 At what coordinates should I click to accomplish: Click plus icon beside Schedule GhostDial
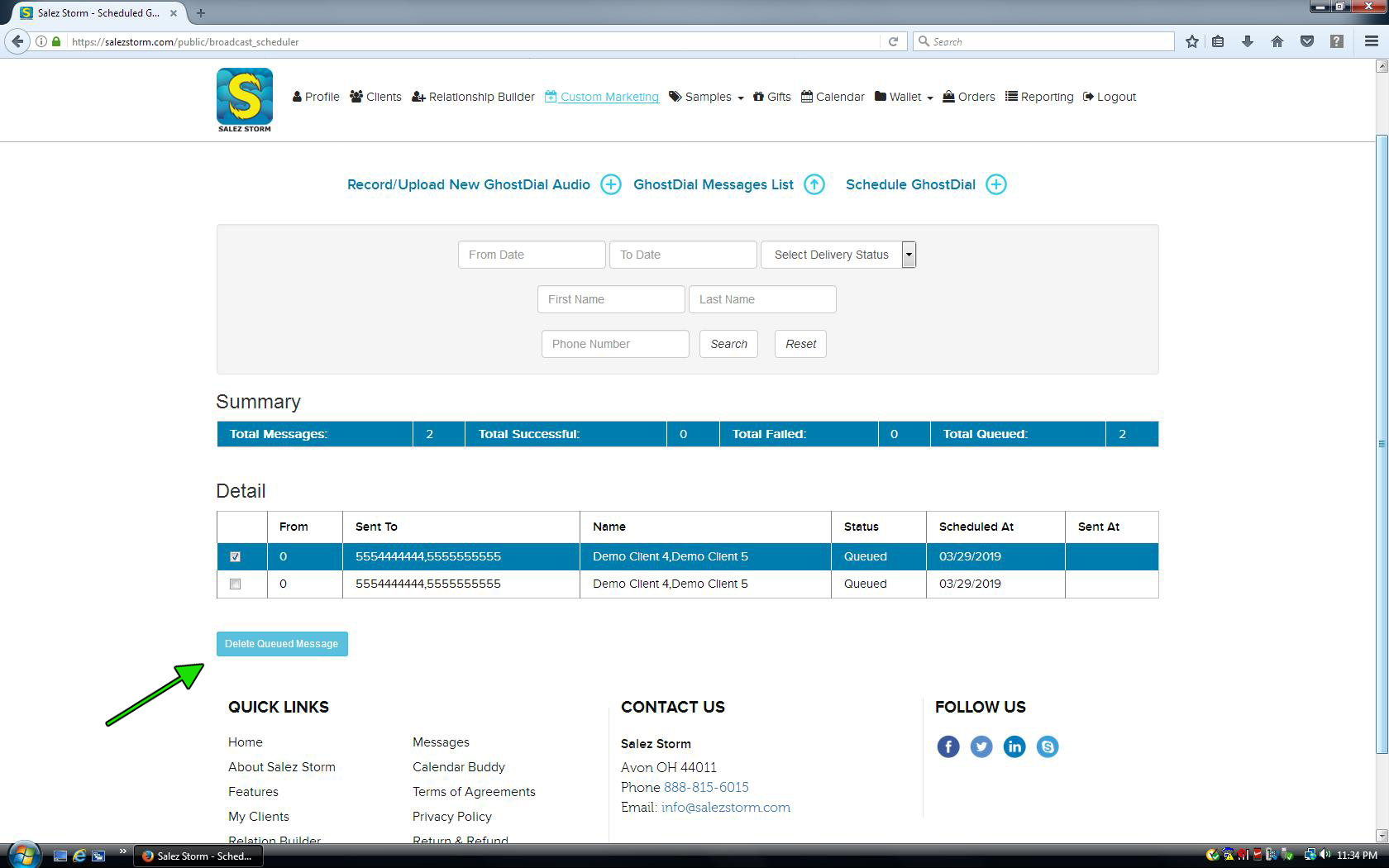996,184
